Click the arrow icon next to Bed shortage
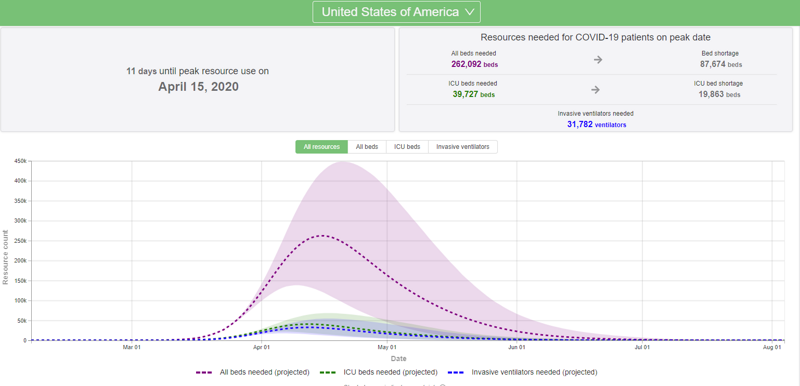The image size is (800, 386). 597,60
